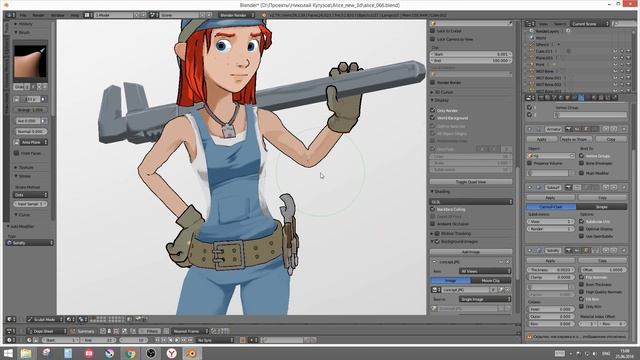Toggle Backface Culling checkbox
The image size is (640, 360).
(x=433, y=209)
